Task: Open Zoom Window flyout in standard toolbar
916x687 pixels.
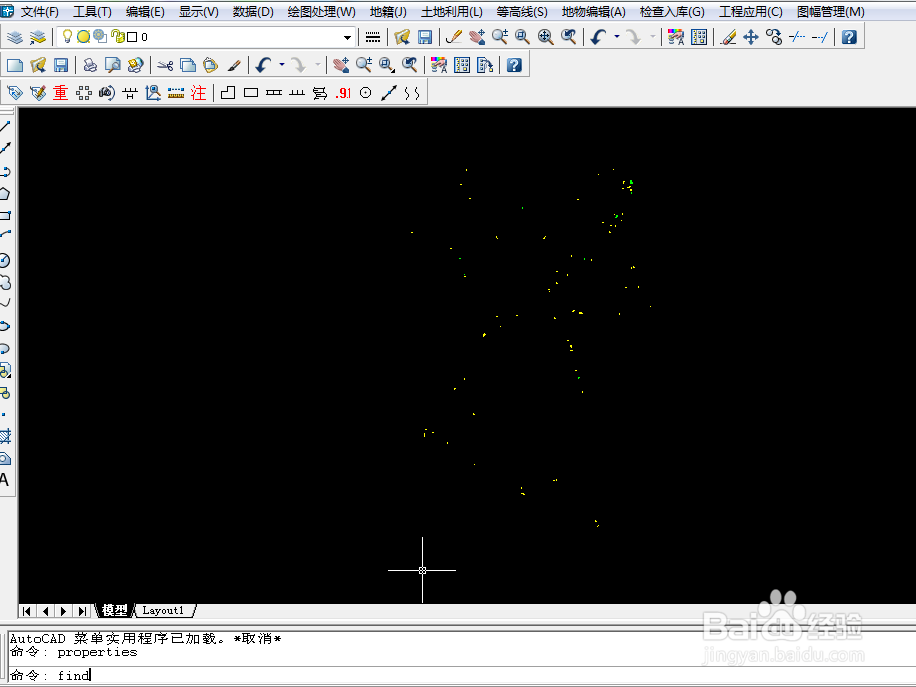Action: tap(387, 65)
